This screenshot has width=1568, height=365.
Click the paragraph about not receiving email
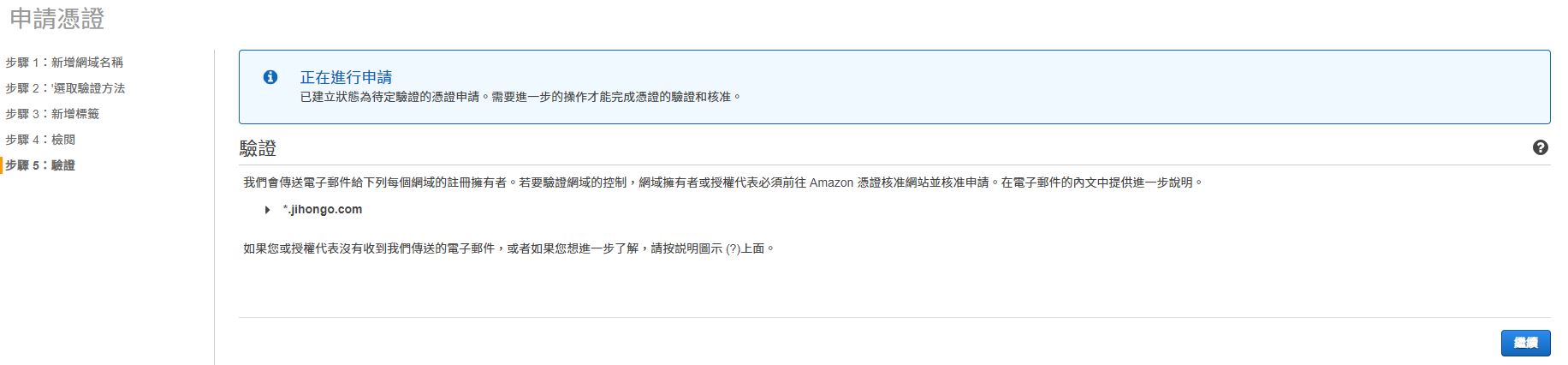pos(508,248)
